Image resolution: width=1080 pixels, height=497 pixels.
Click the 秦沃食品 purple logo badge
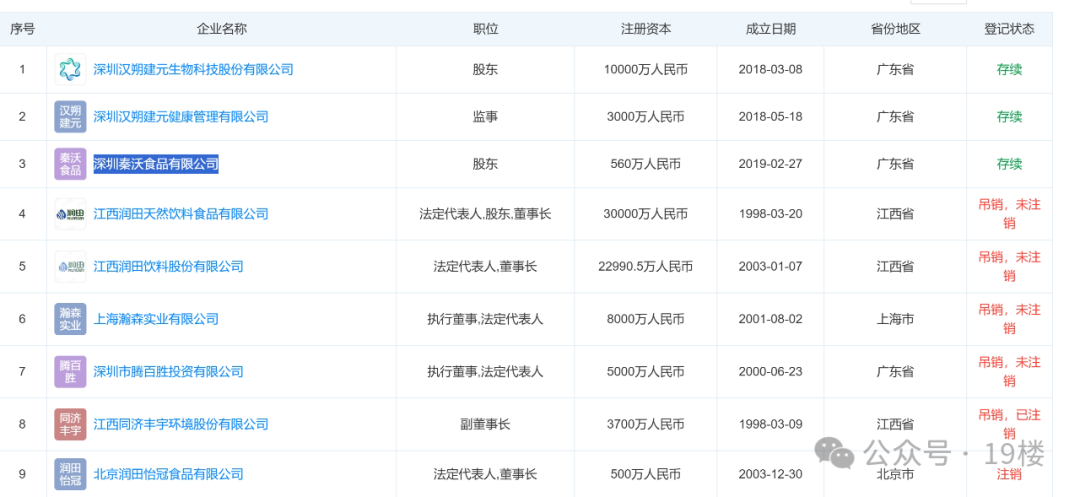(x=70, y=164)
